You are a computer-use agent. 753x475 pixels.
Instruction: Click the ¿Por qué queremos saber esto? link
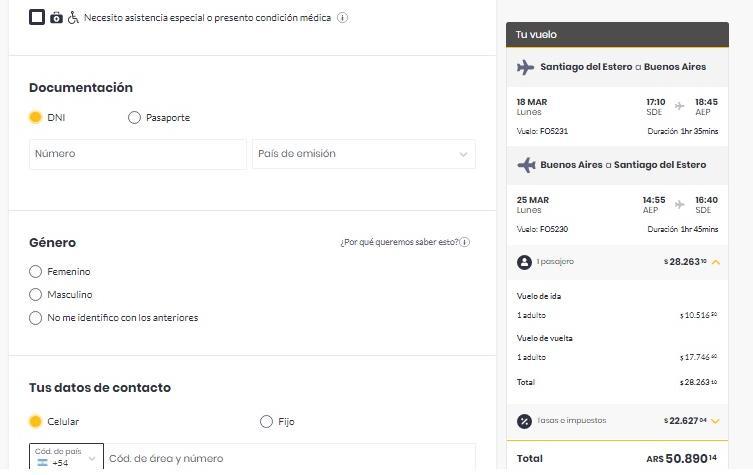[x=400, y=242]
